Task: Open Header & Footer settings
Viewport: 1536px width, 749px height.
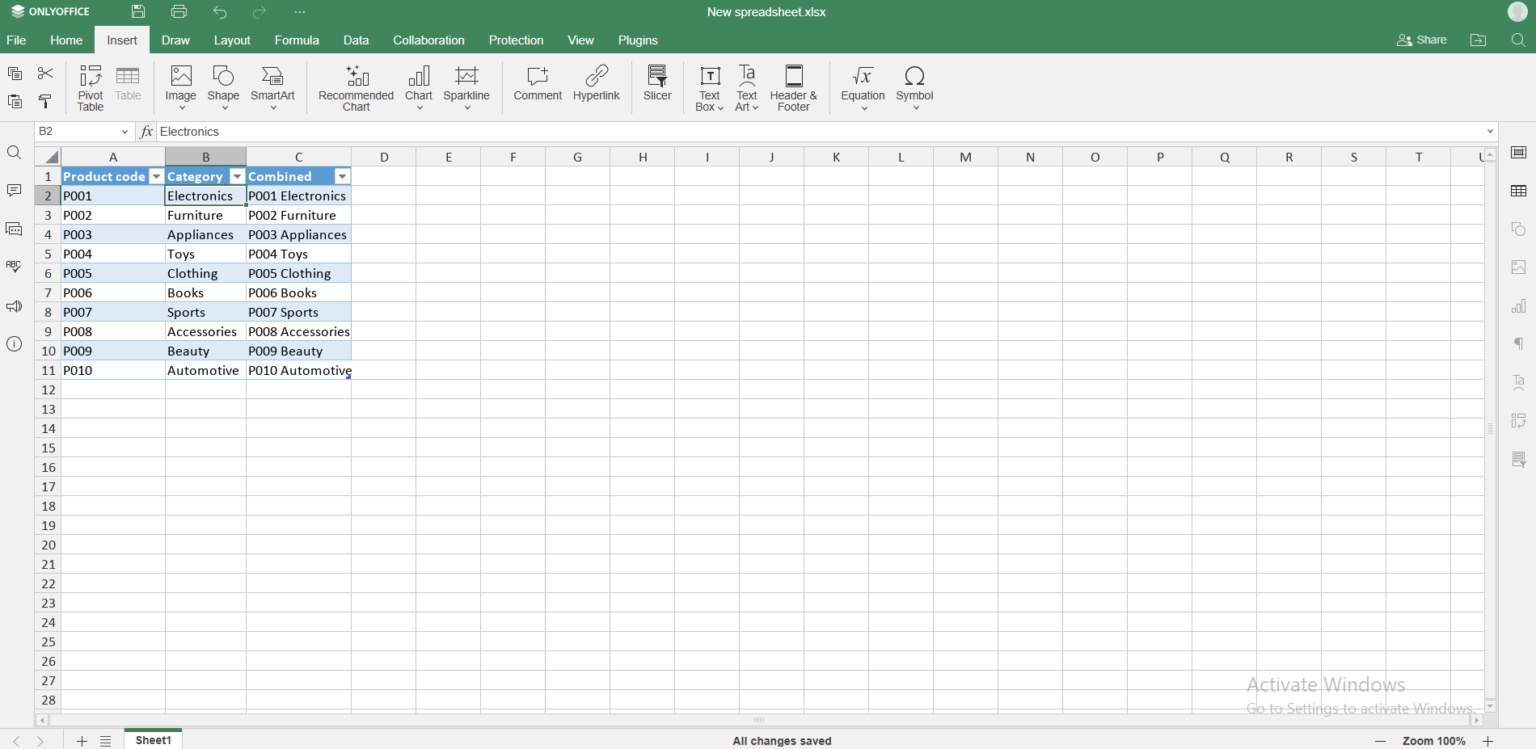Action: coord(793,87)
